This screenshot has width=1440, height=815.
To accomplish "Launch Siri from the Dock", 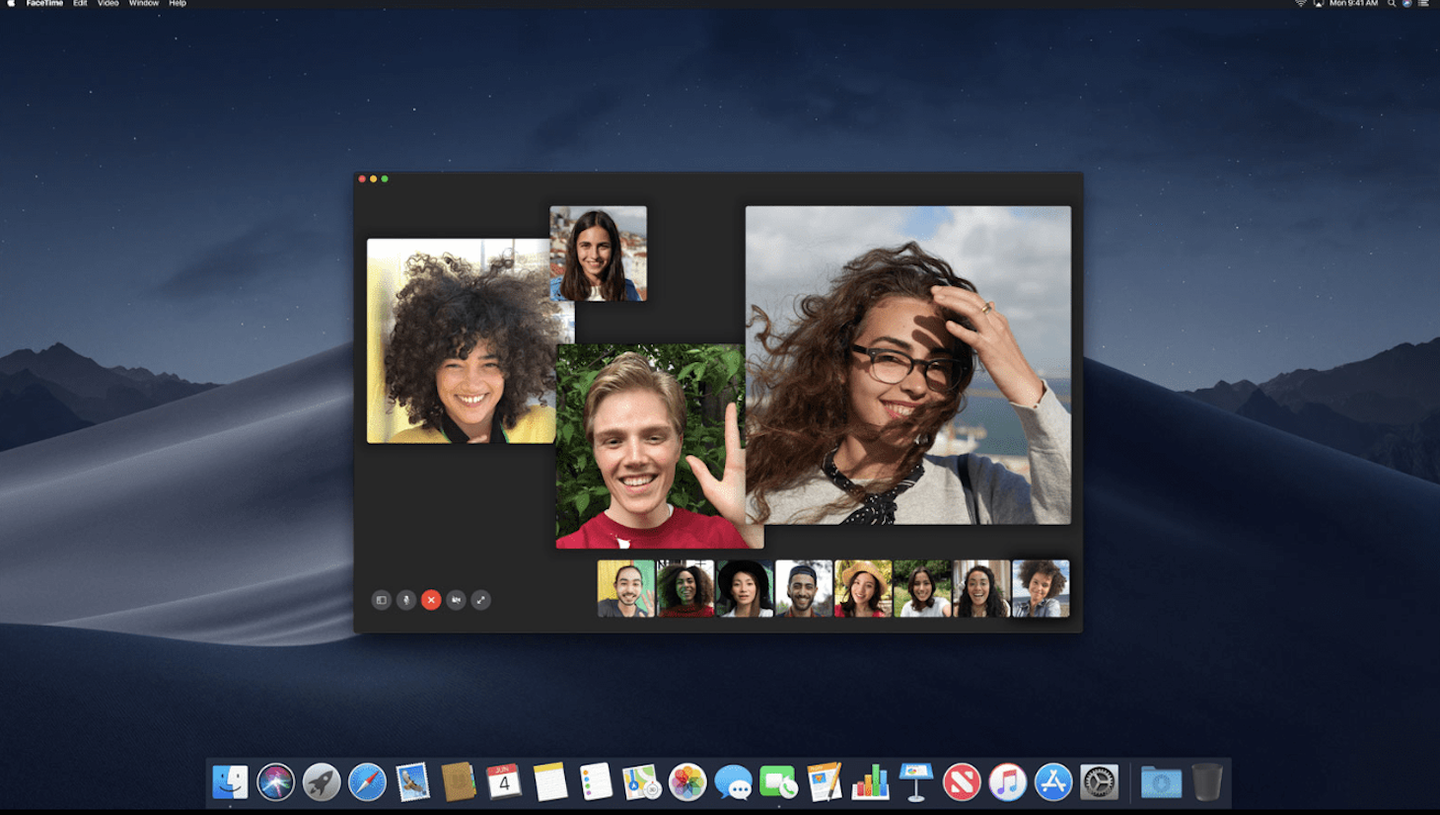I will 275,782.
